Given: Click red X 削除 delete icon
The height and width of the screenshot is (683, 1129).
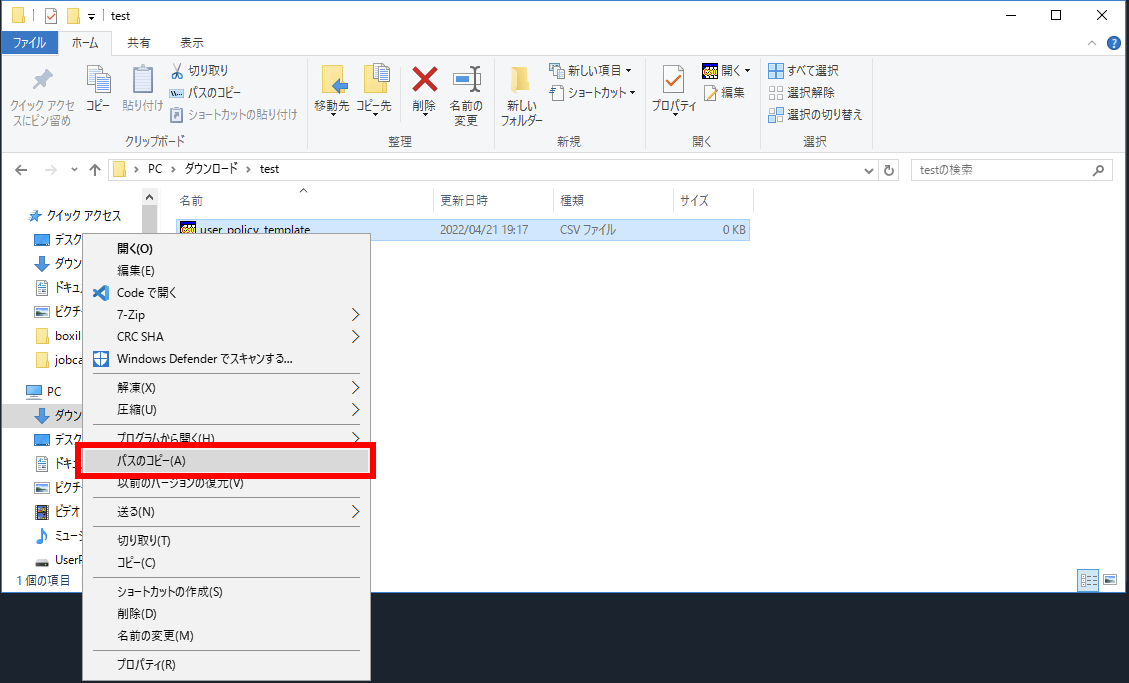Looking at the screenshot, I should tap(424, 89).
